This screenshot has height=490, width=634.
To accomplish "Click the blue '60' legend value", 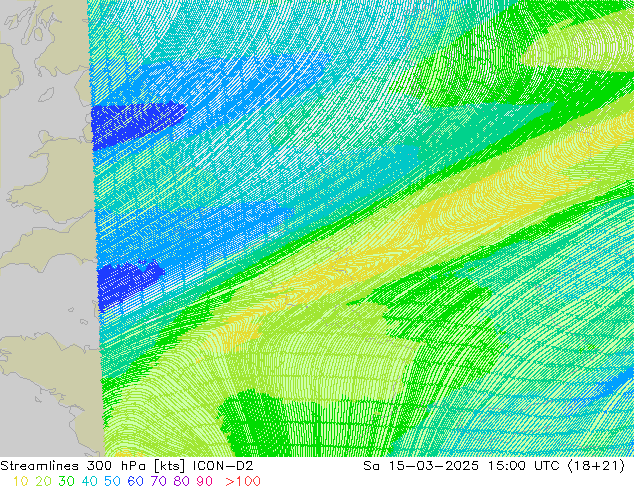I will 135,481.
